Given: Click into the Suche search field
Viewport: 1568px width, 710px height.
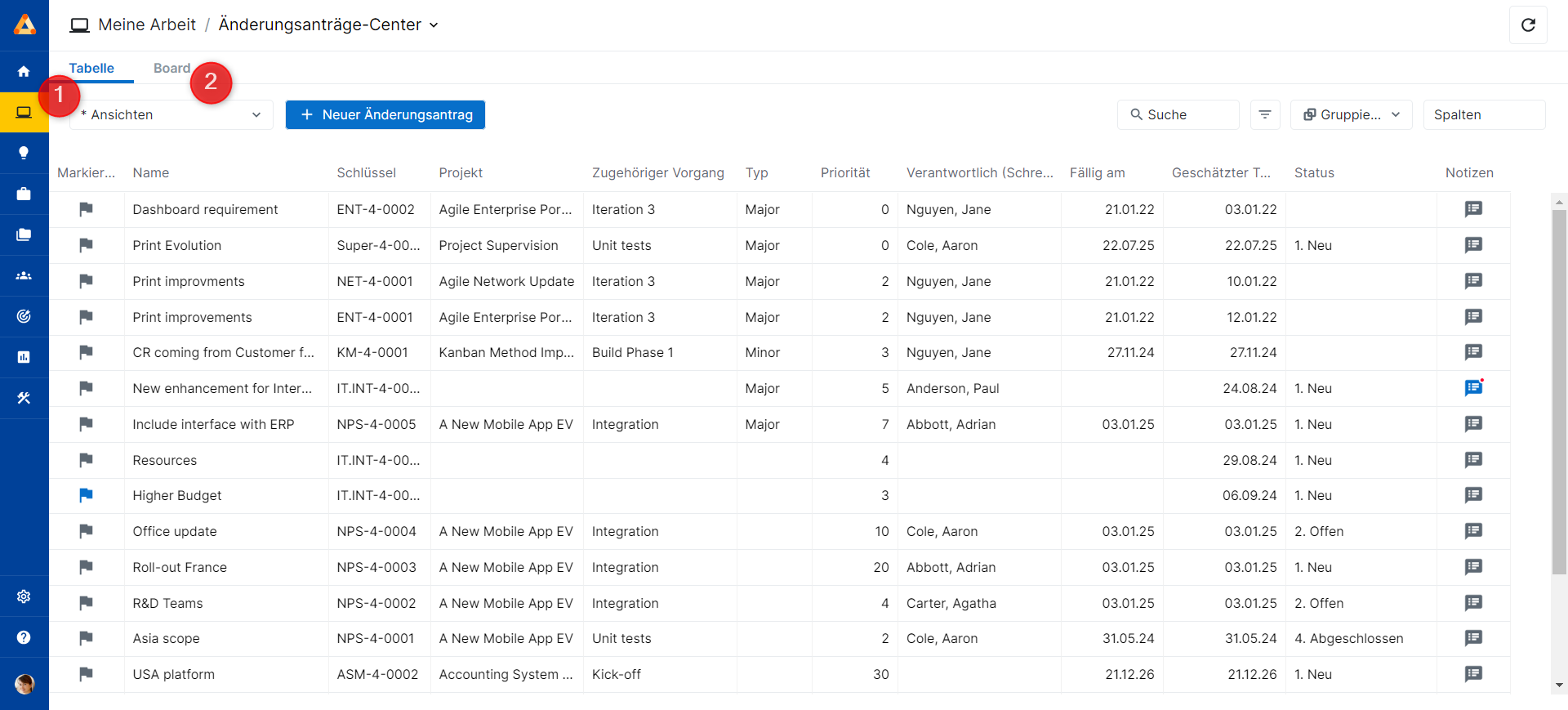Looking at the screenshot, I should coord(1178,115).
